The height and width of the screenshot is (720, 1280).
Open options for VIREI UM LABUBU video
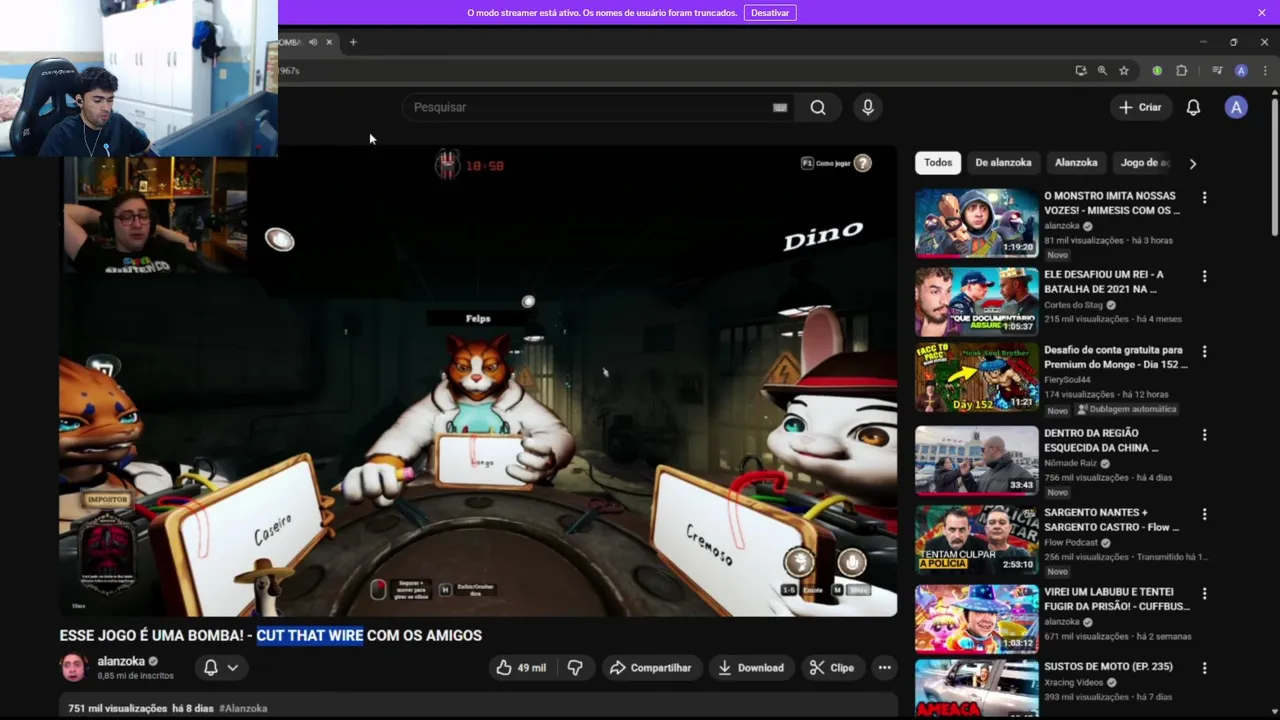[1204, 593]
